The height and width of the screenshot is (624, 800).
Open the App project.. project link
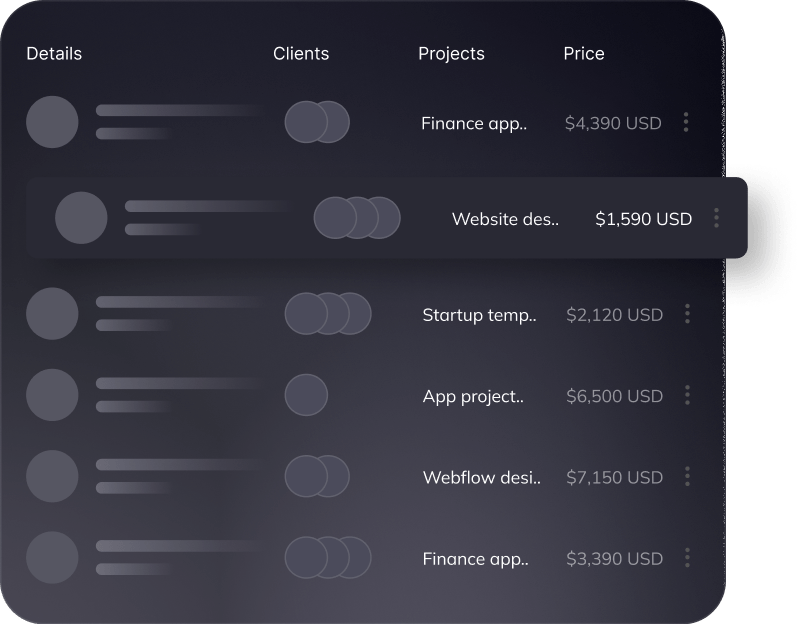473,396
